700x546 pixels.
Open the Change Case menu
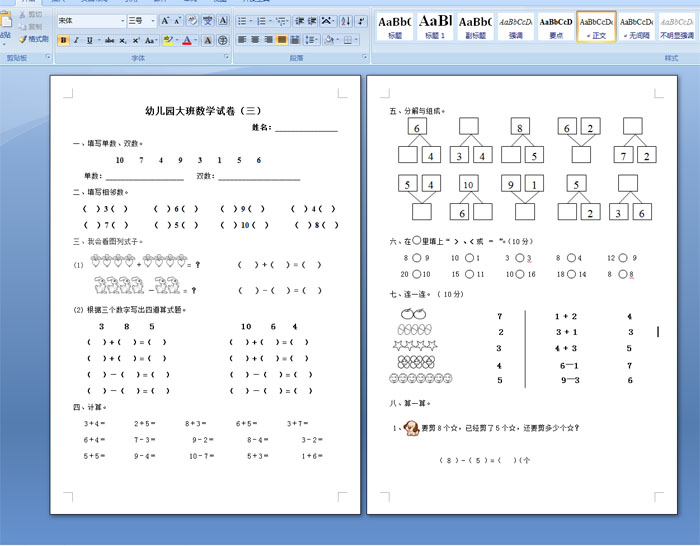pyautogui.click(x=150, y=41)
